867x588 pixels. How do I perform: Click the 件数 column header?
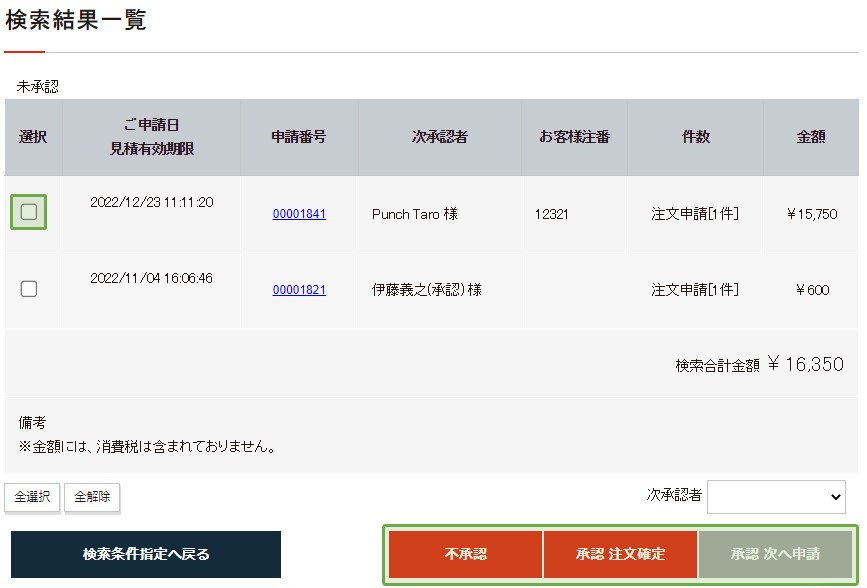(696, 137)
